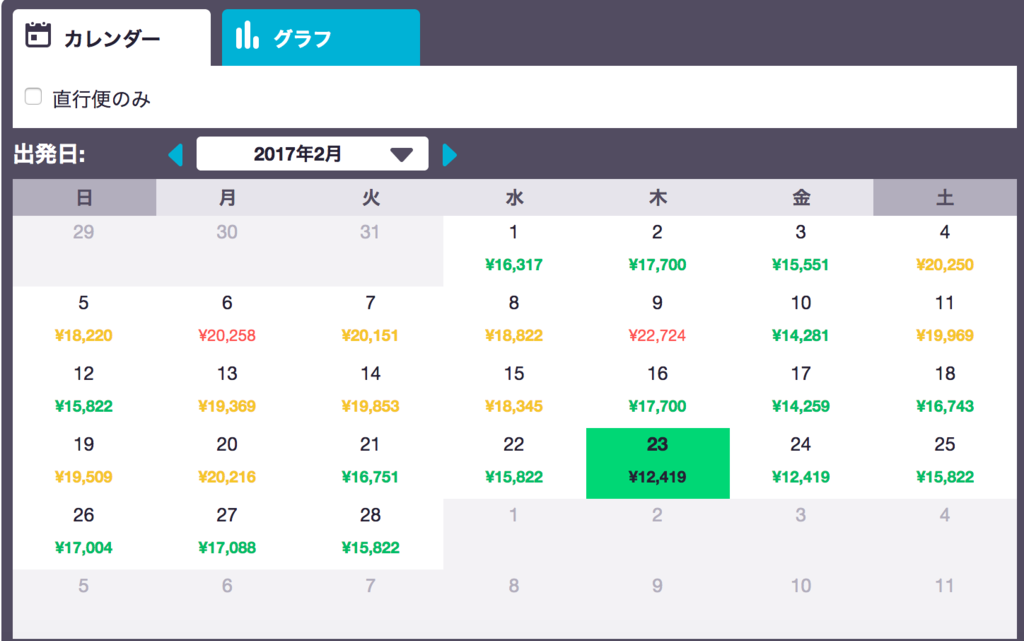Viewport: 1024px width, 641px height.
Task: Choose February 8 priced ¥18,822
Action: click(x=515, y=322)
